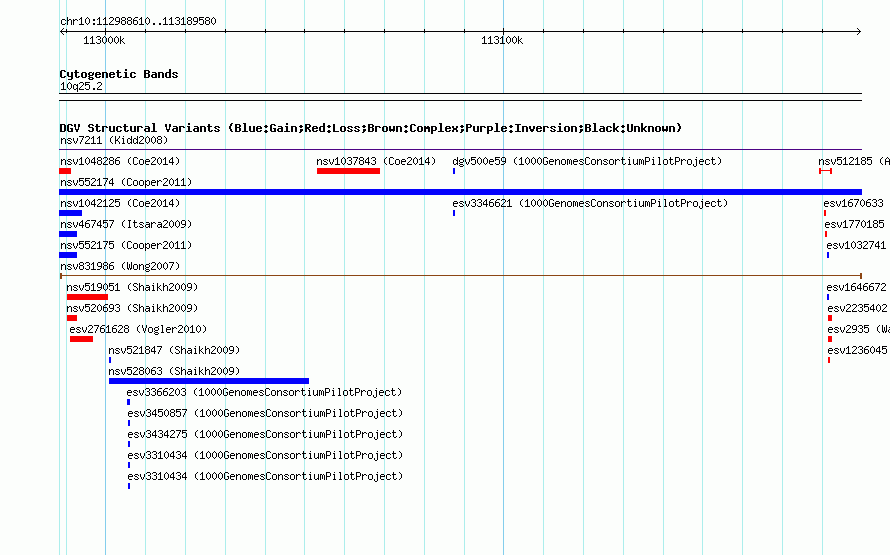Open the dgv500e59 variant label
This screenshot has height=555, width=890.
tap(587, 161)
